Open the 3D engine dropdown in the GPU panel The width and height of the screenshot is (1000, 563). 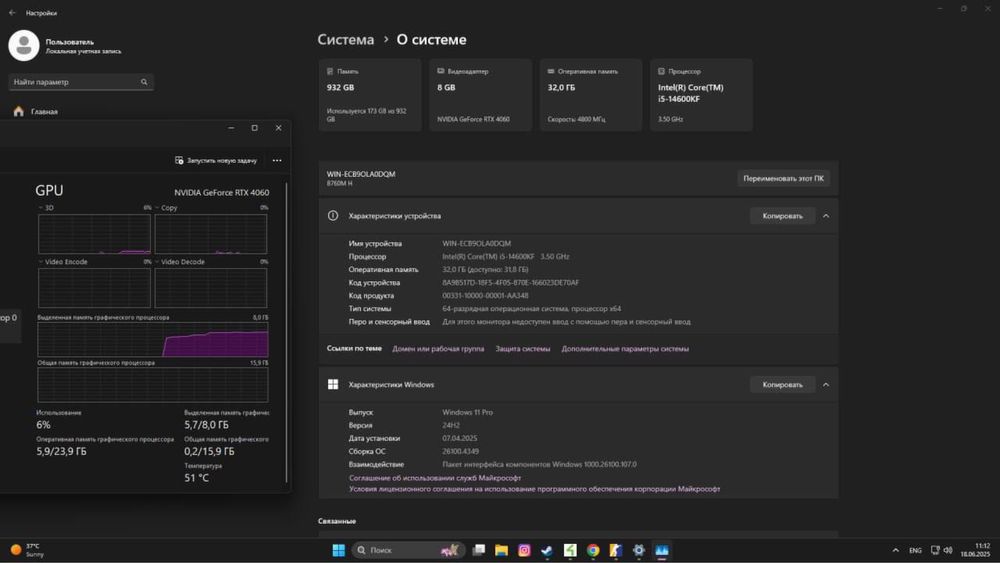tap(45, 208)
